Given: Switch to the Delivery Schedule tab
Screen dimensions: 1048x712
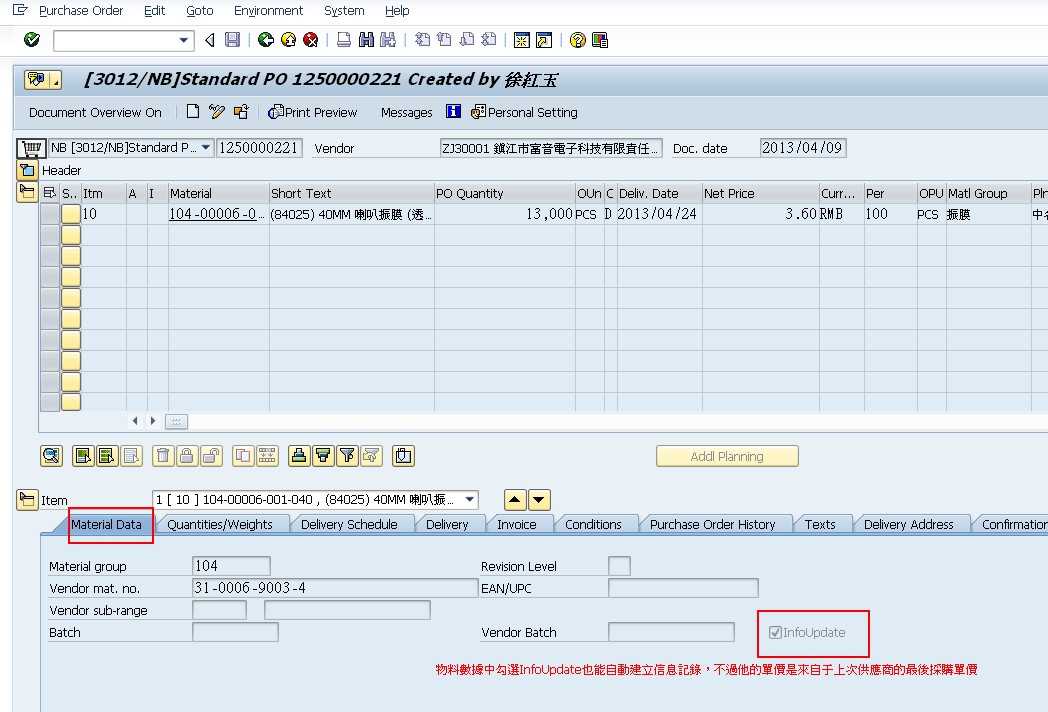Looking at the screenshot, I should point(349,525).
